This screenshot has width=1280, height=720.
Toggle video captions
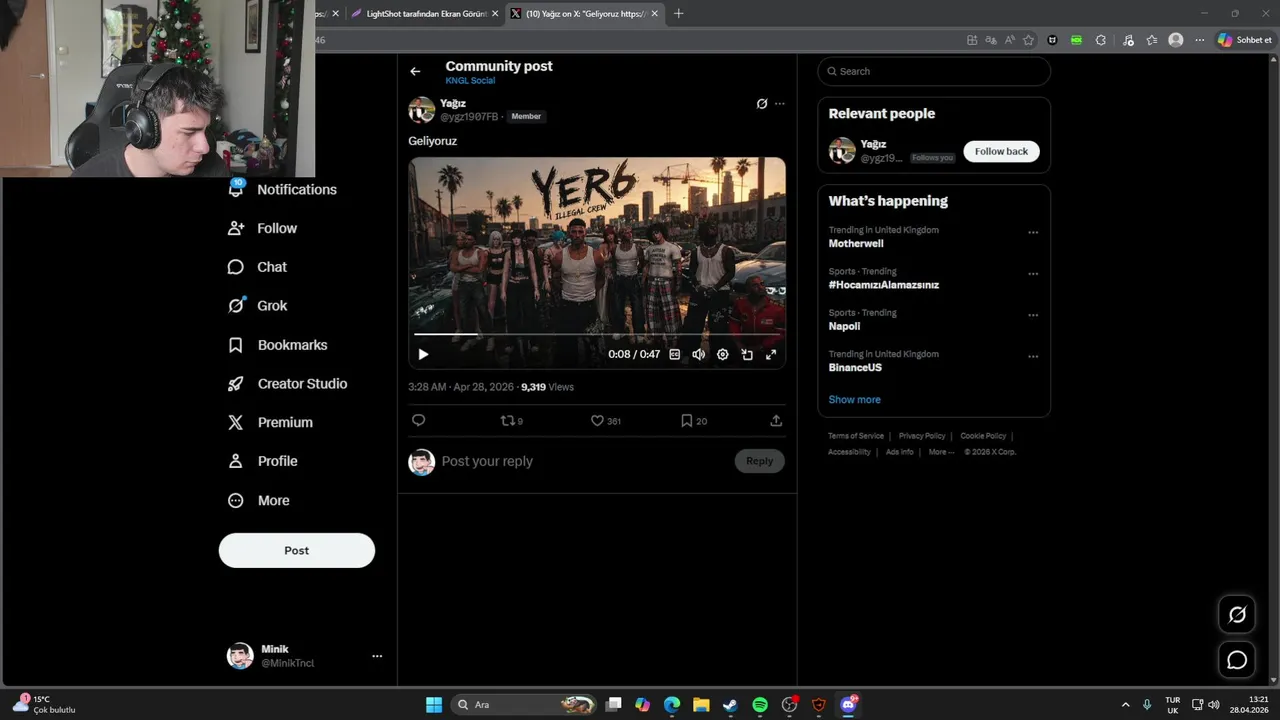675,354
